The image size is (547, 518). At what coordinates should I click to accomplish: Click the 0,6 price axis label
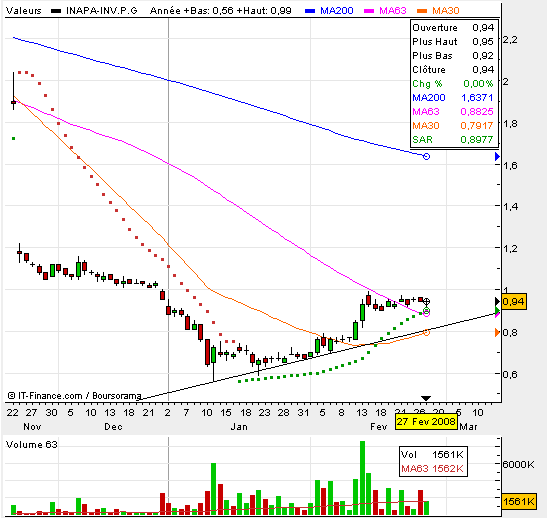[510, 374]
